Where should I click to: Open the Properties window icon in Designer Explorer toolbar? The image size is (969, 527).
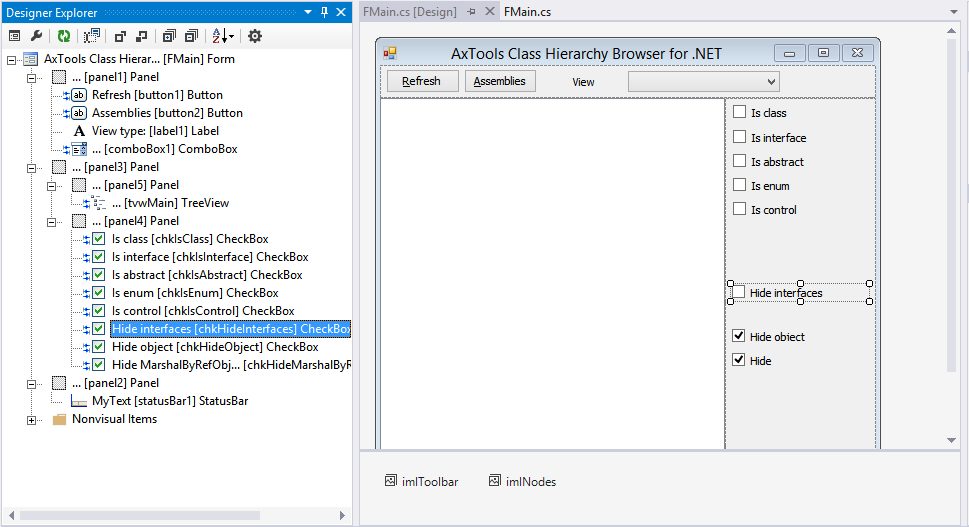(x=14, y=36)
